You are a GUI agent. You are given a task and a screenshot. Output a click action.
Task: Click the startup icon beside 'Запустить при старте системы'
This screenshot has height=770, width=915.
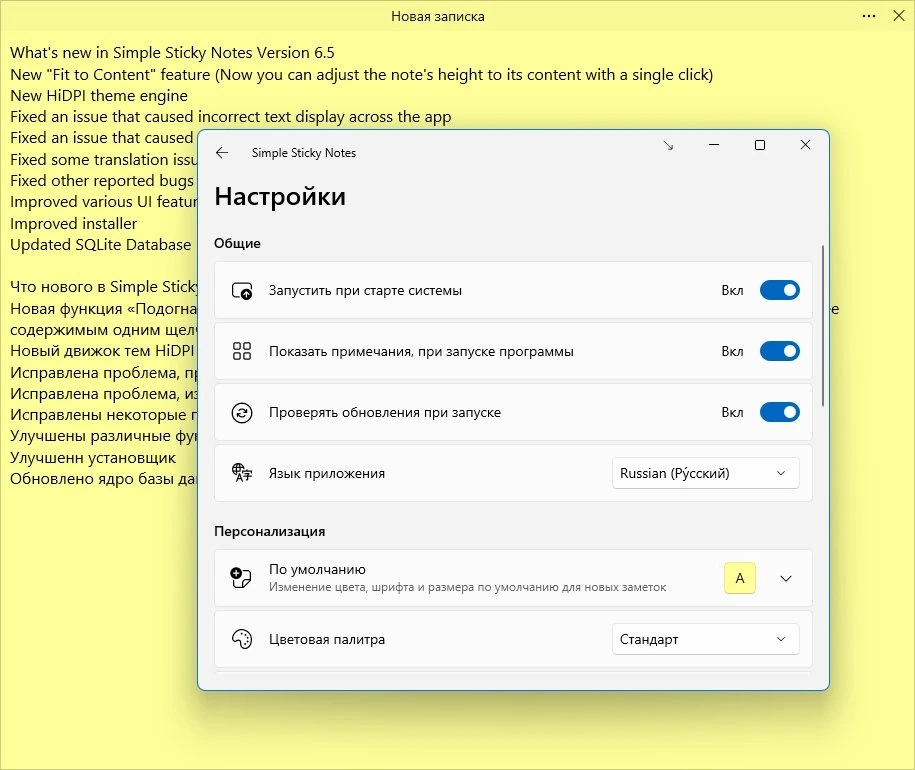click(242, 290)
